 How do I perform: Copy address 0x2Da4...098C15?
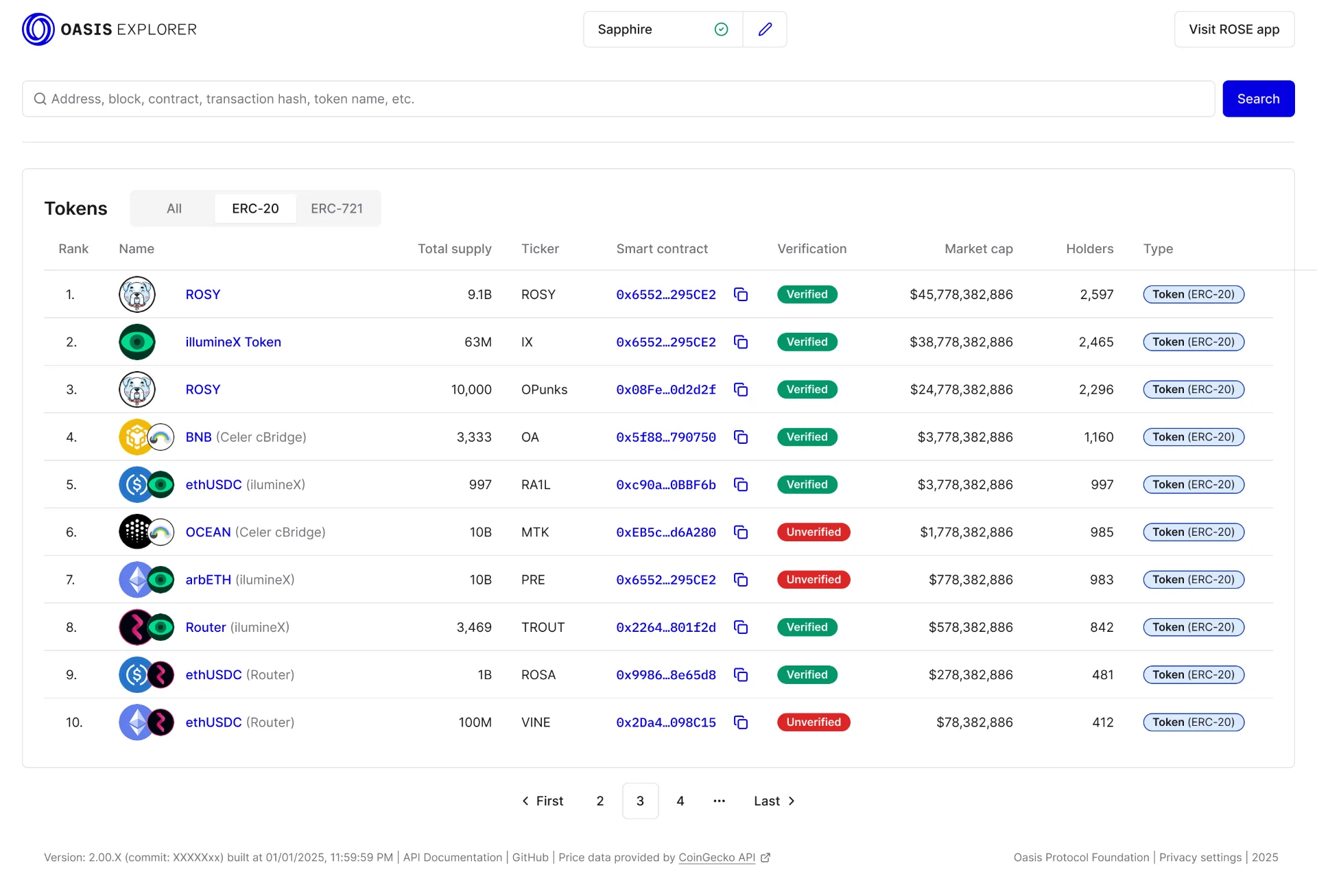(x=741, y=722)
